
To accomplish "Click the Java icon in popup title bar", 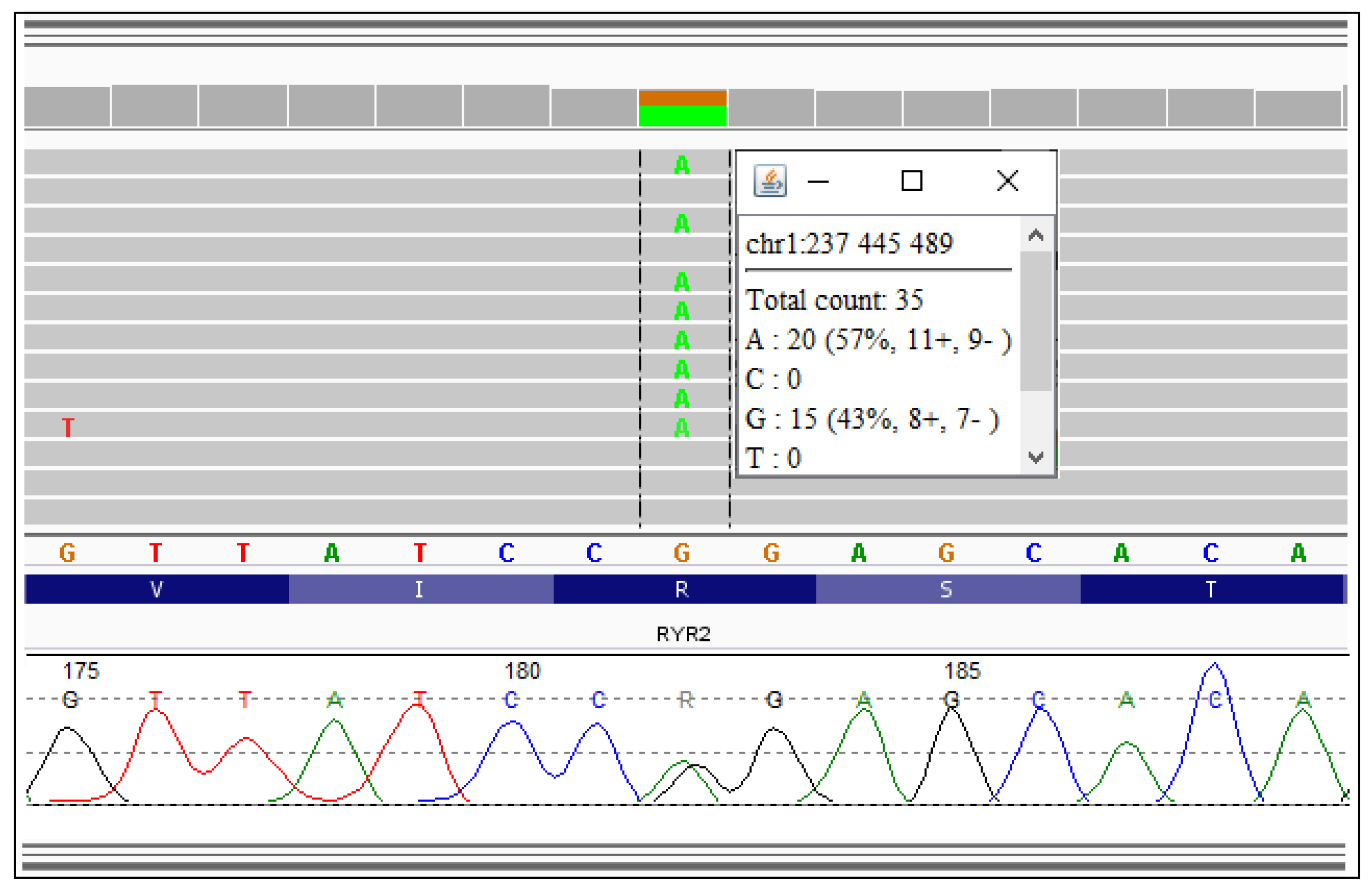I will click(x=770, y=181).
